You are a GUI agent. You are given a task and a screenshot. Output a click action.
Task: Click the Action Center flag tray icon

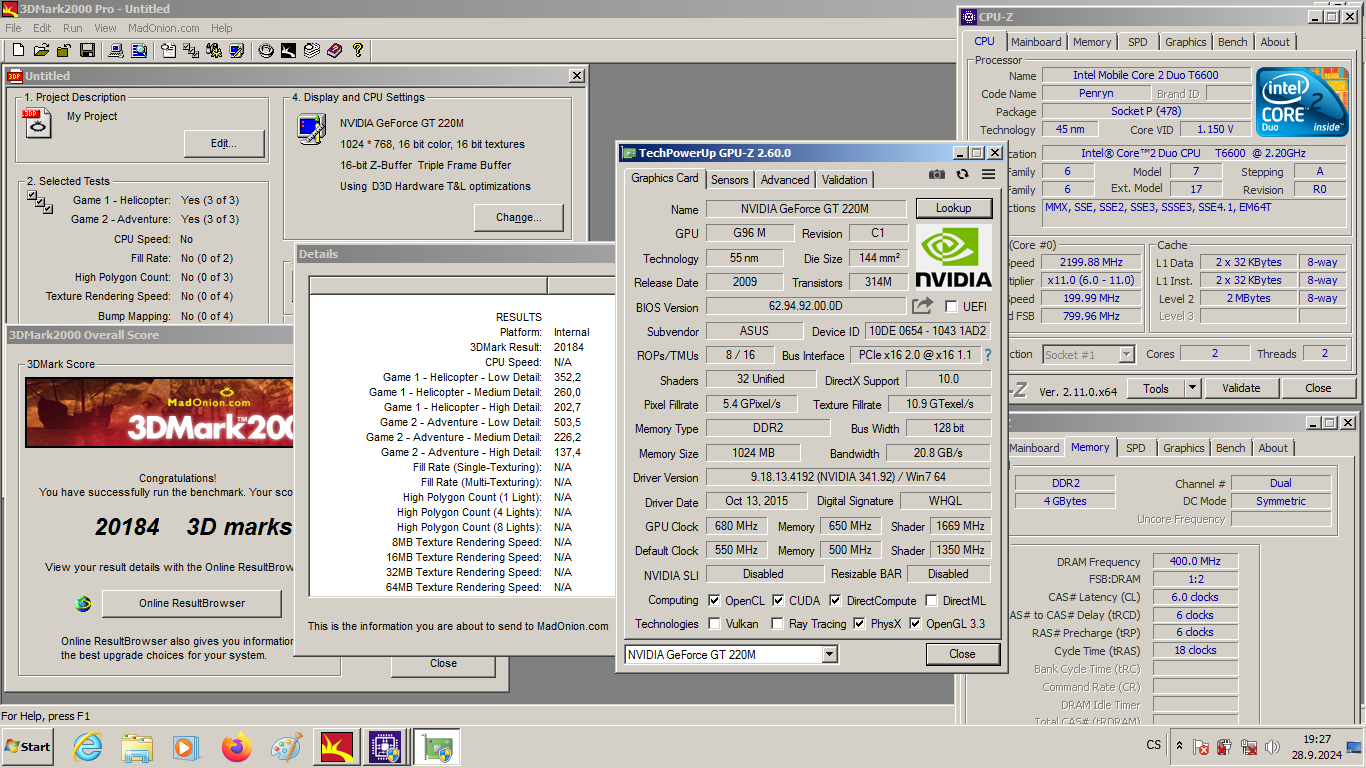1203,747
